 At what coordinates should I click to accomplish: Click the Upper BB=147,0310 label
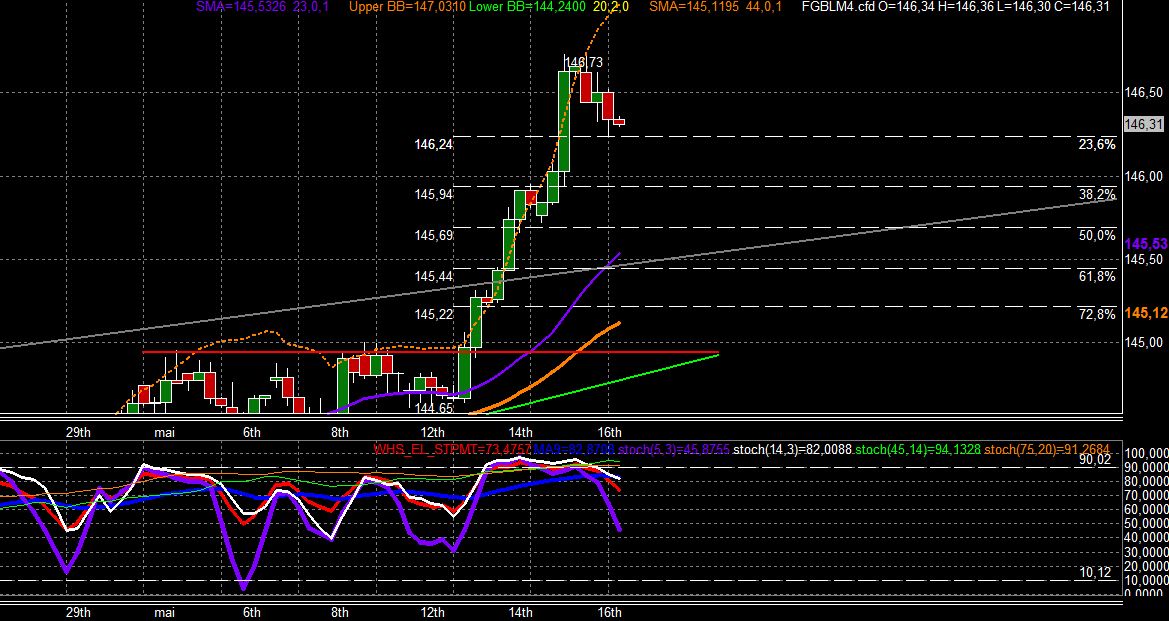[407, 7]
